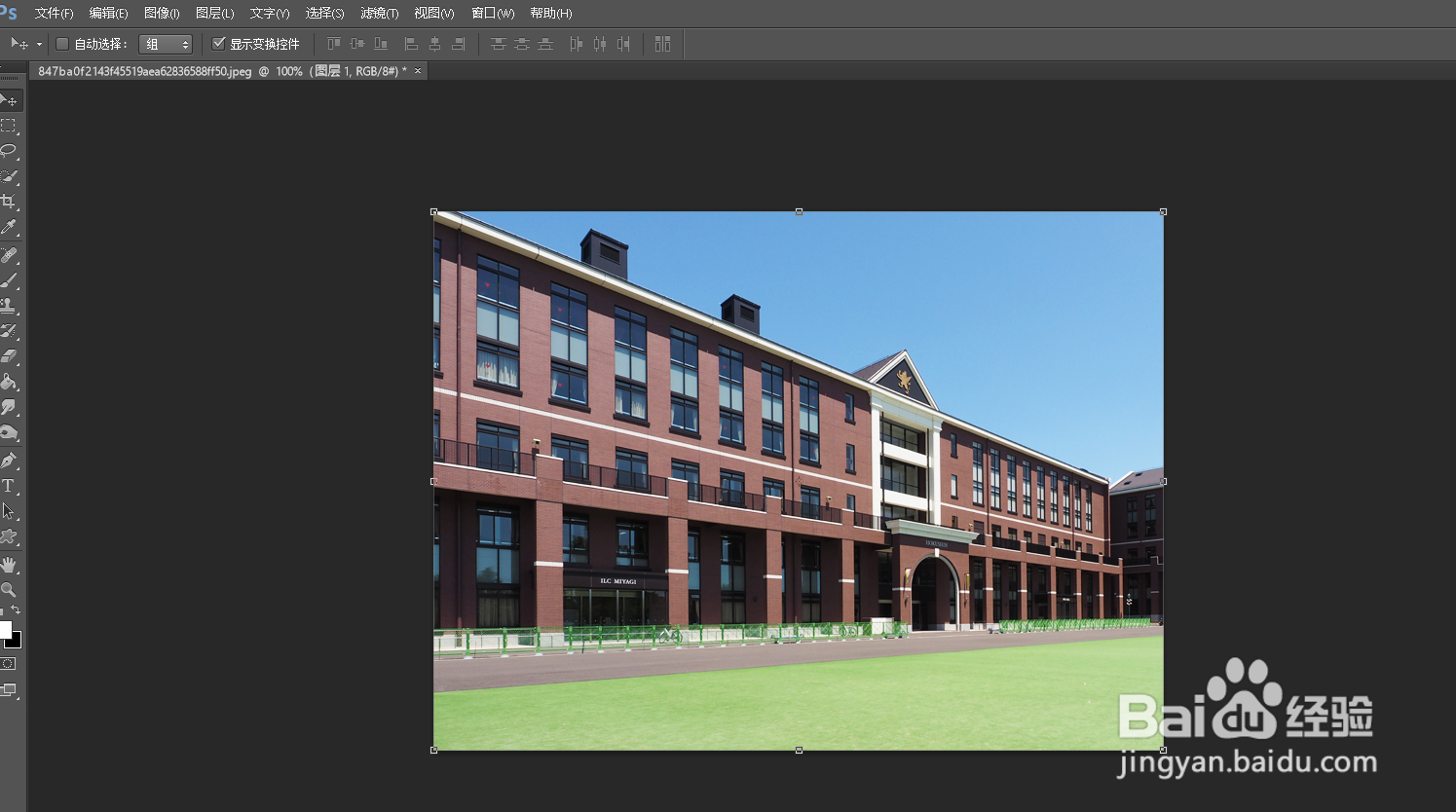1456x812 pixels.
Task: Toggle Quick Mask mode
Action: pos(9,664)
